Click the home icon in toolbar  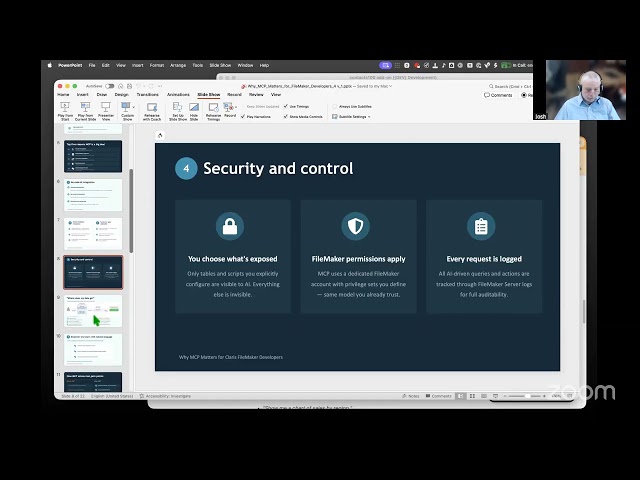120,86
